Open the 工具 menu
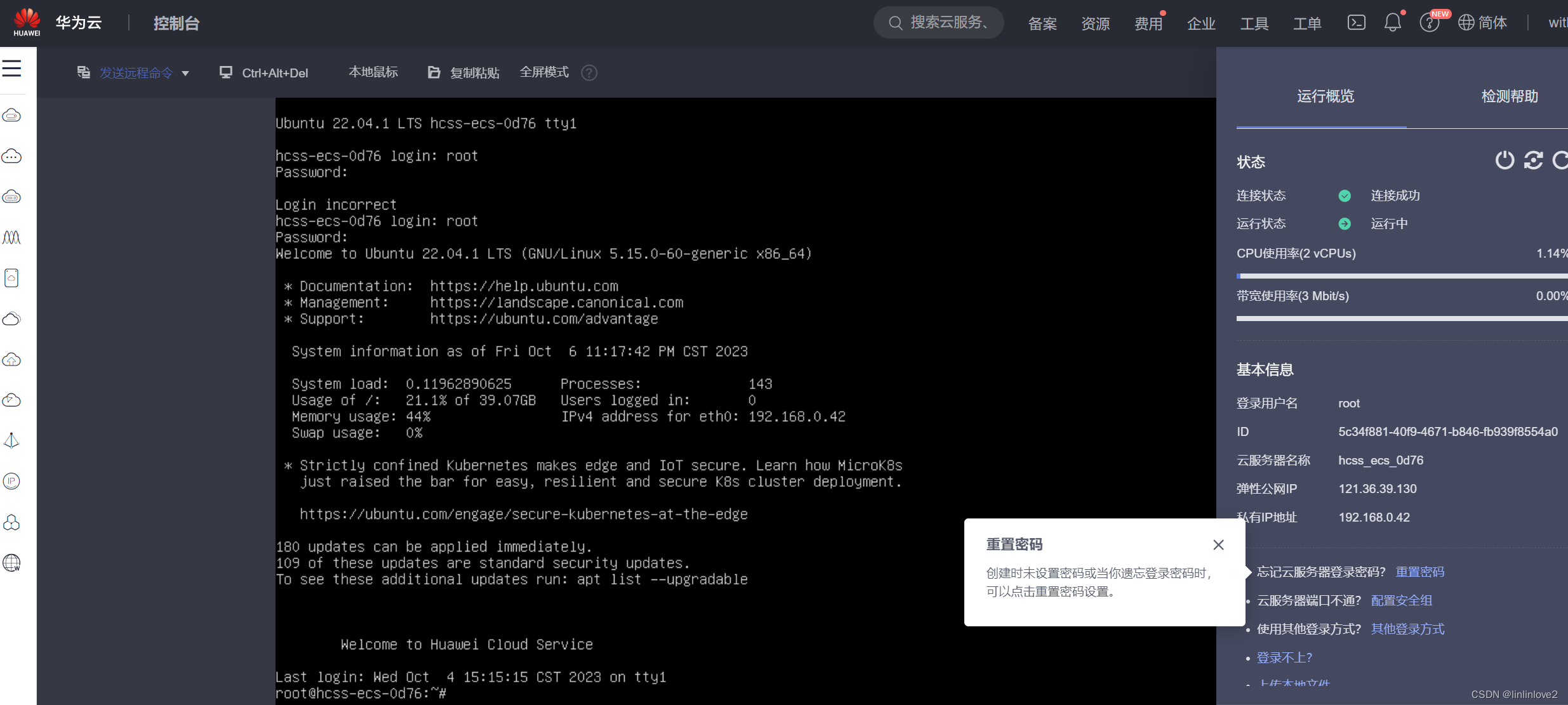 click(1255, 24)
